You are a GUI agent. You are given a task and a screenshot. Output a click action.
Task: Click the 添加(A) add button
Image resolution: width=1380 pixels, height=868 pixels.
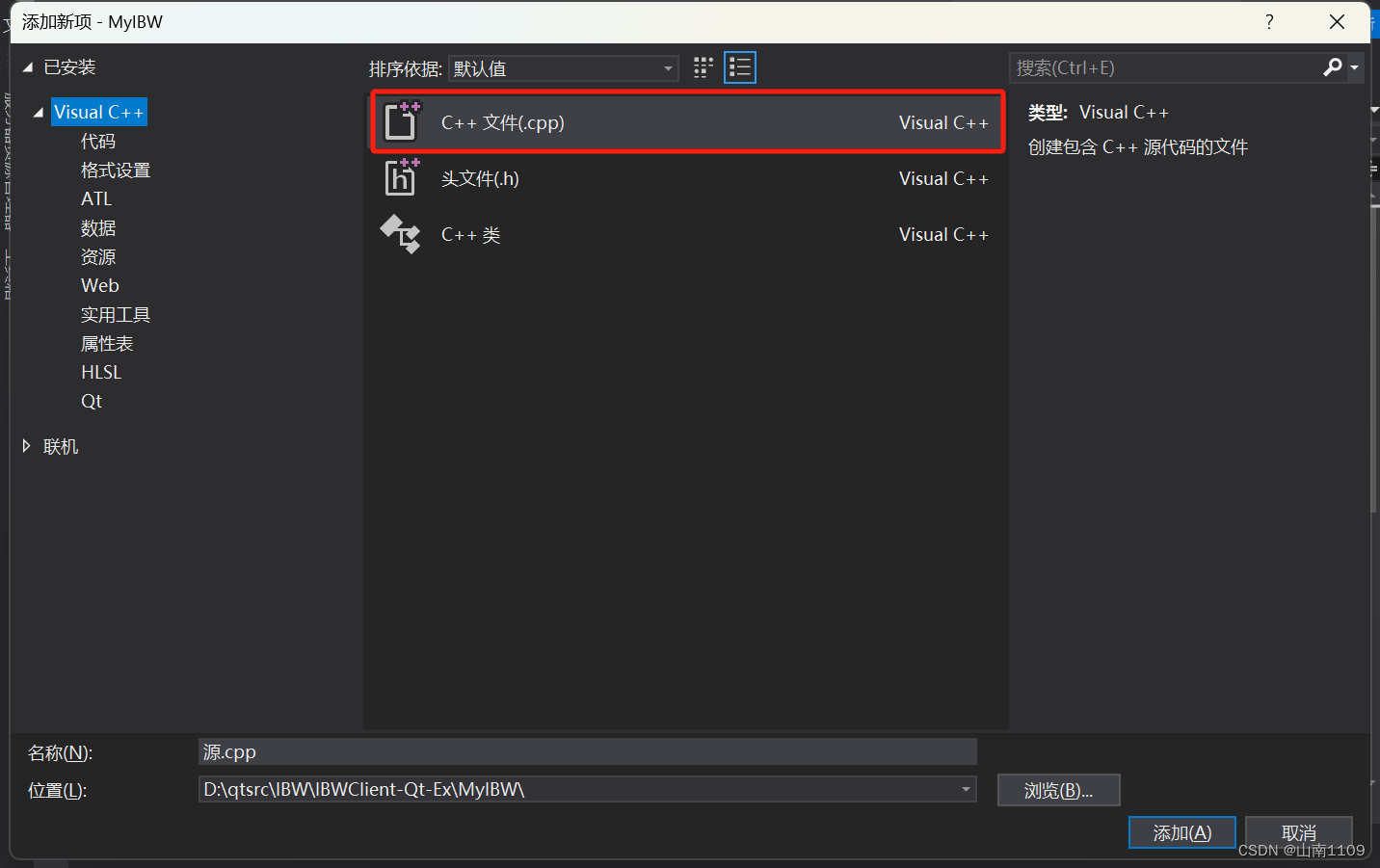[1182, 832]
